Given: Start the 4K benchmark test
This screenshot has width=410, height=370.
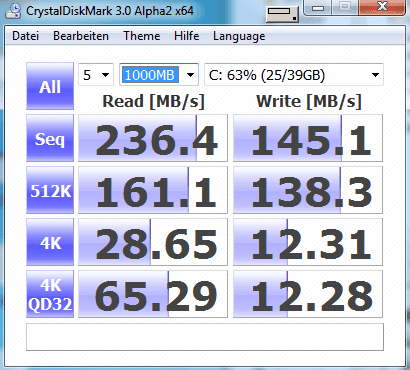Looking at the screenshot, I should click(x=50, y=242).
